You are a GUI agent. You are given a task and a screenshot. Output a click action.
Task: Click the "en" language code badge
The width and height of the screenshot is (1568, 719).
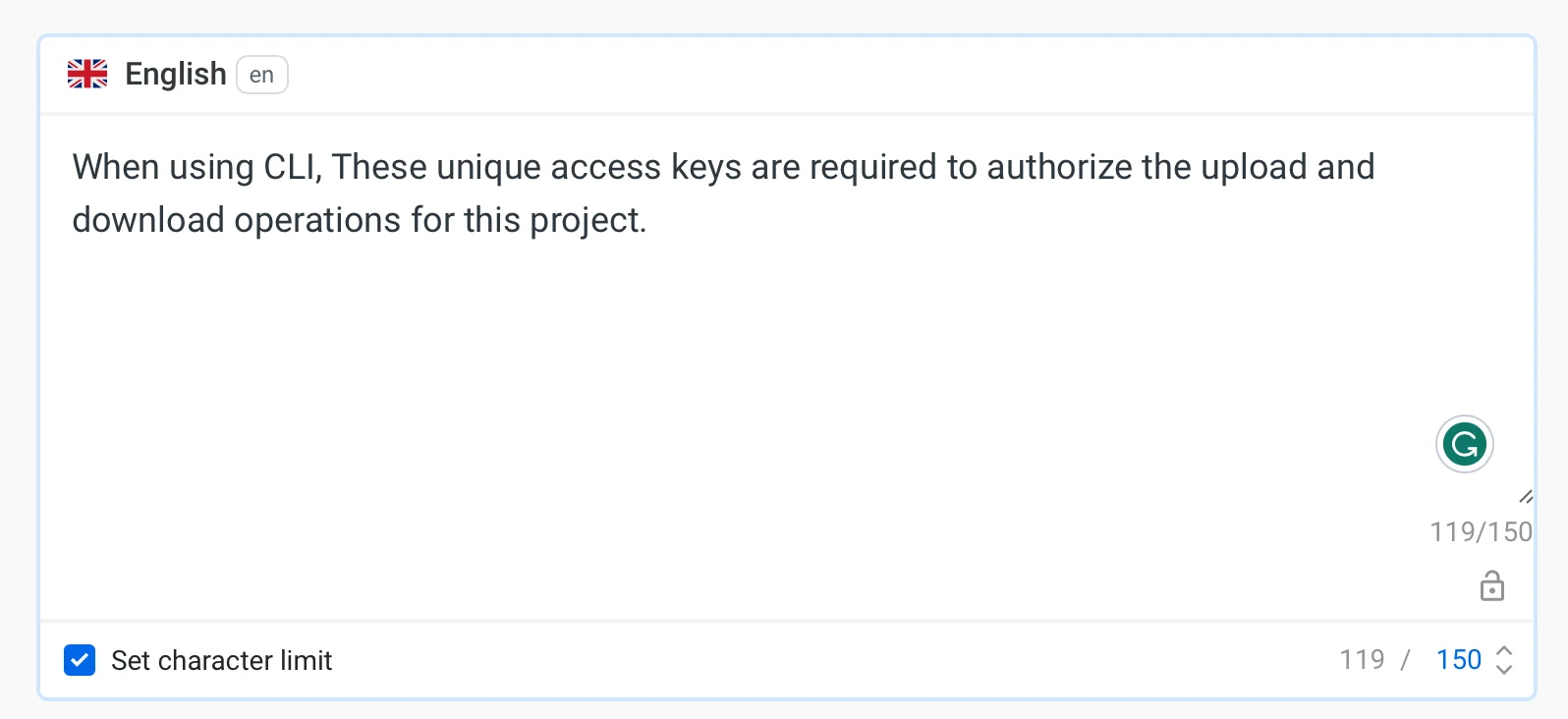coord(261,75)
